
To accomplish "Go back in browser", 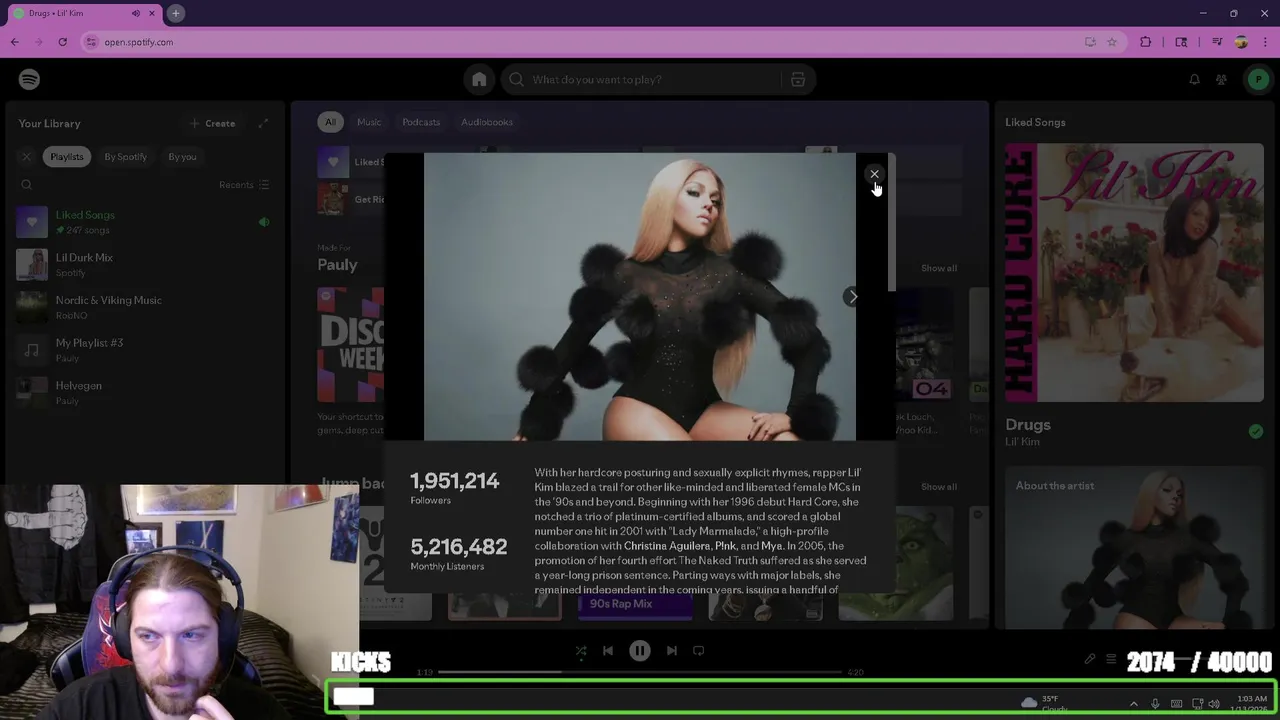I will pyautogui.click(x=15, y=42).
